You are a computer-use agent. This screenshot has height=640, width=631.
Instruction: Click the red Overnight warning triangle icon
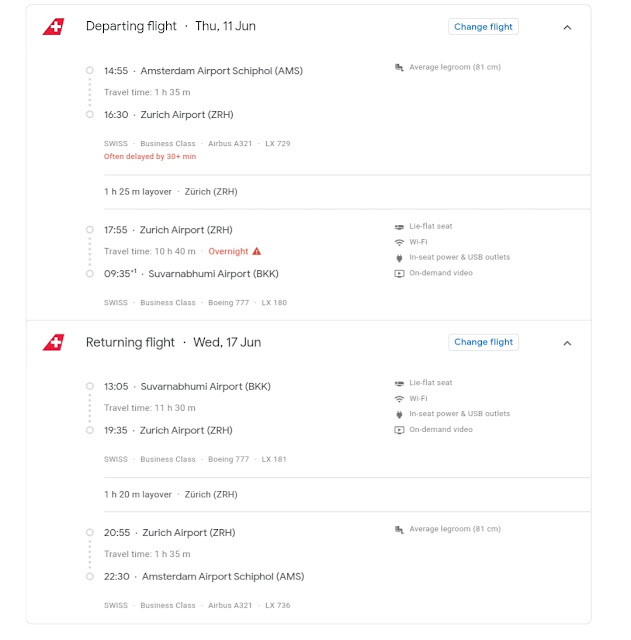257,251
